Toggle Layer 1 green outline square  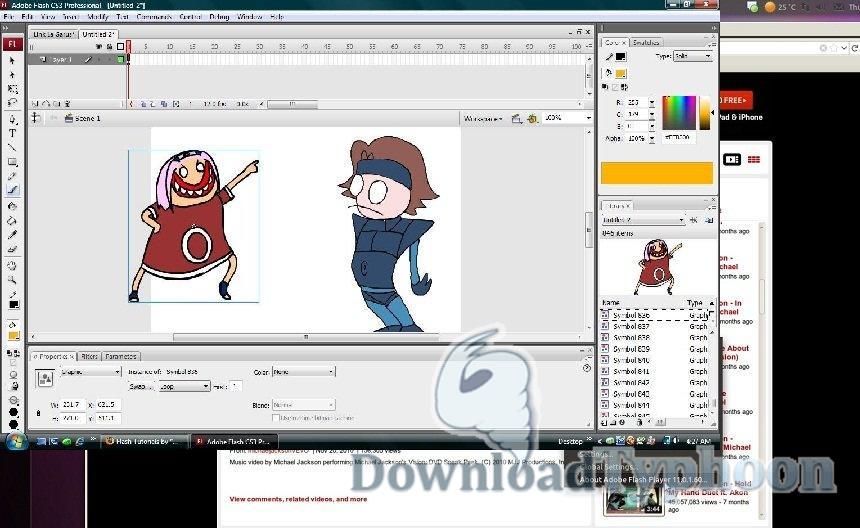pos(121,59)
